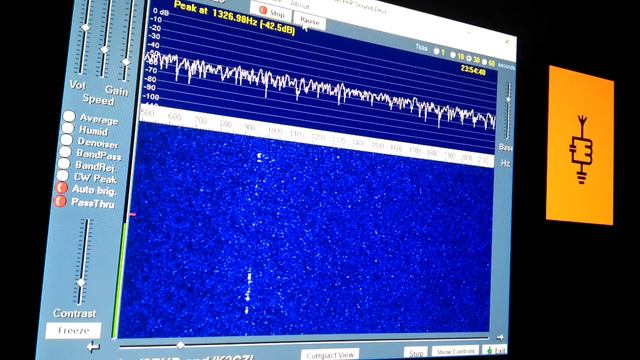
Task: Click the 1000 label on frequency scale
Action: tap(275, 131)
